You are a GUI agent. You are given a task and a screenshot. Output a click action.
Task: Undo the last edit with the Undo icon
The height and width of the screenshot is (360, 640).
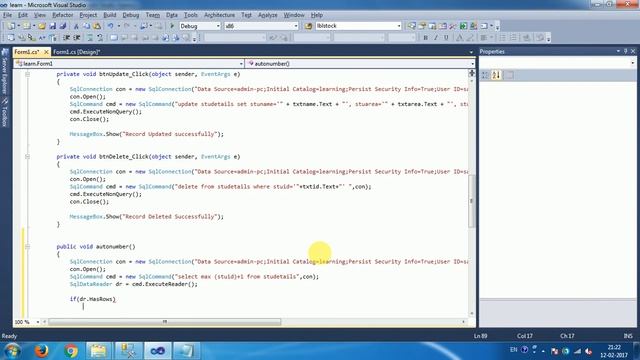tap(110, 26)
